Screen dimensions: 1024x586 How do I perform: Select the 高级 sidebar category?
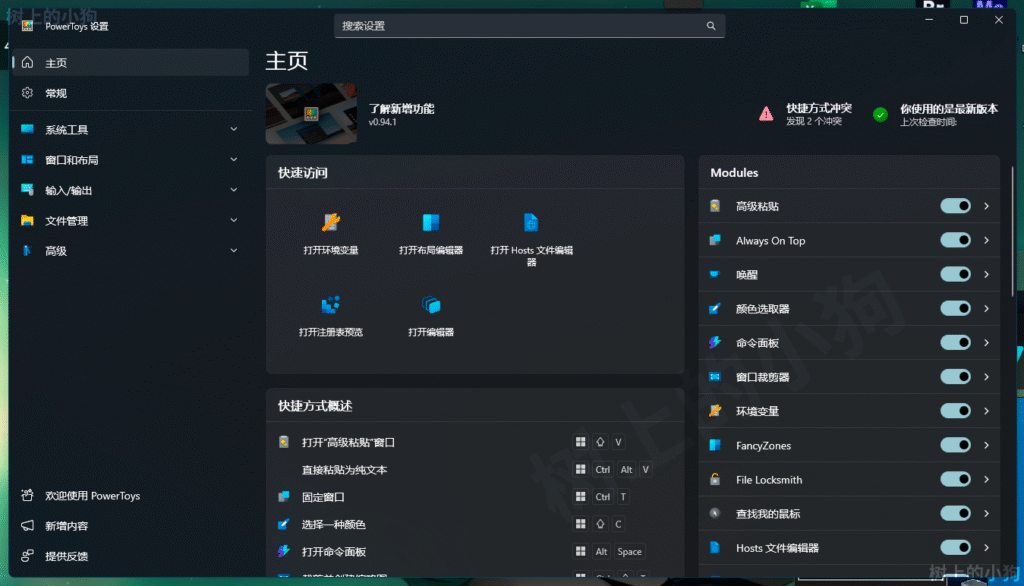tap(131, 250)
